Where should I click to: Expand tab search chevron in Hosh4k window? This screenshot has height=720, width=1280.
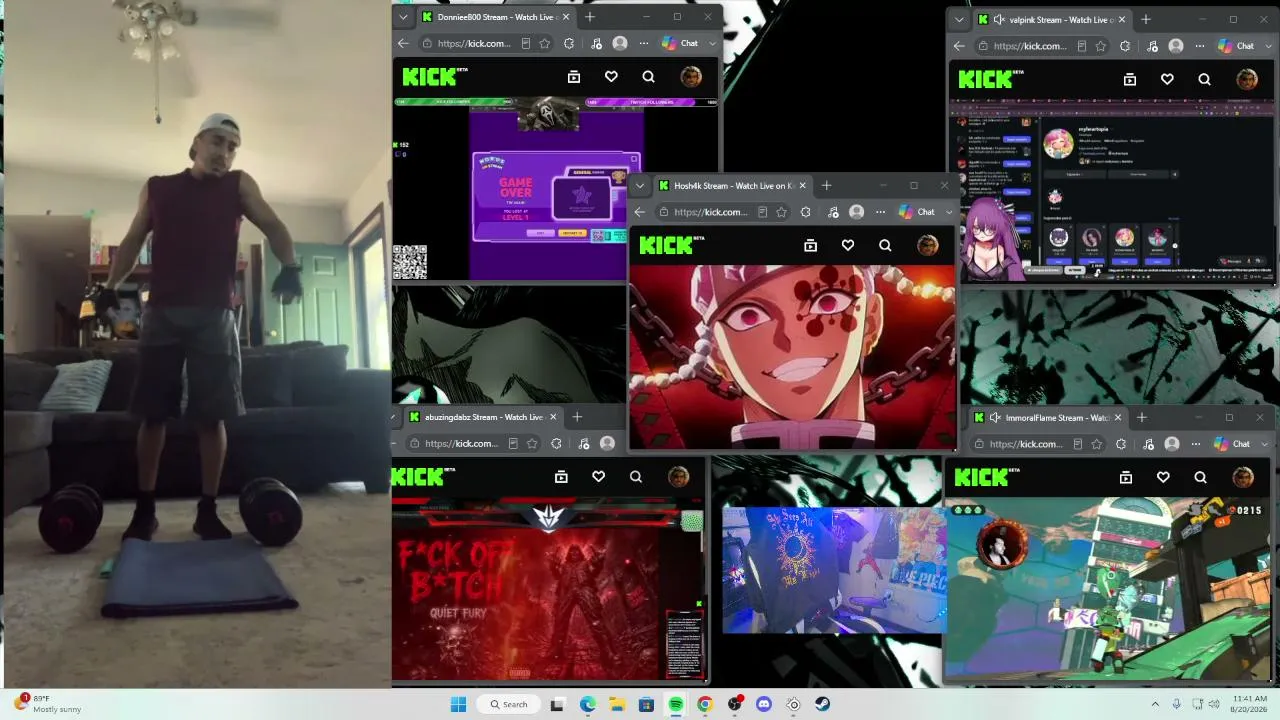640,186
